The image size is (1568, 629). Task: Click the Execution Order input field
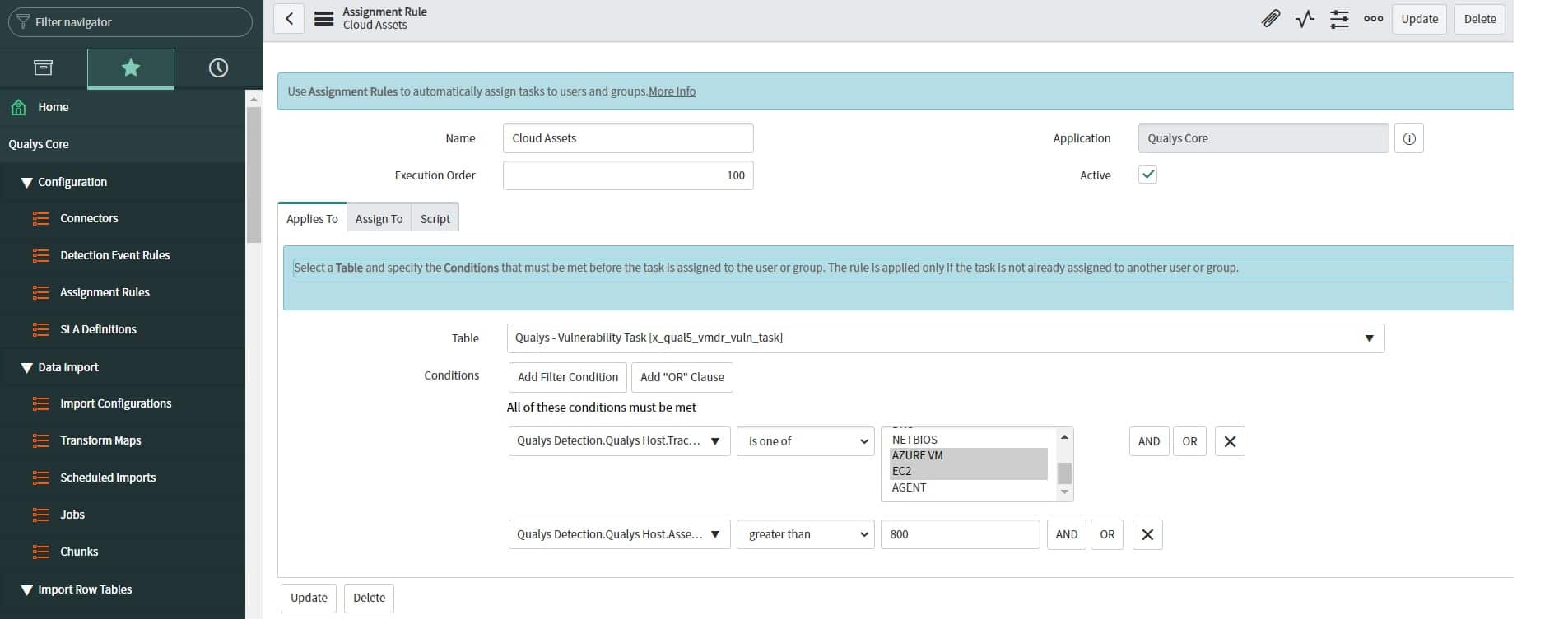point(628,175)
